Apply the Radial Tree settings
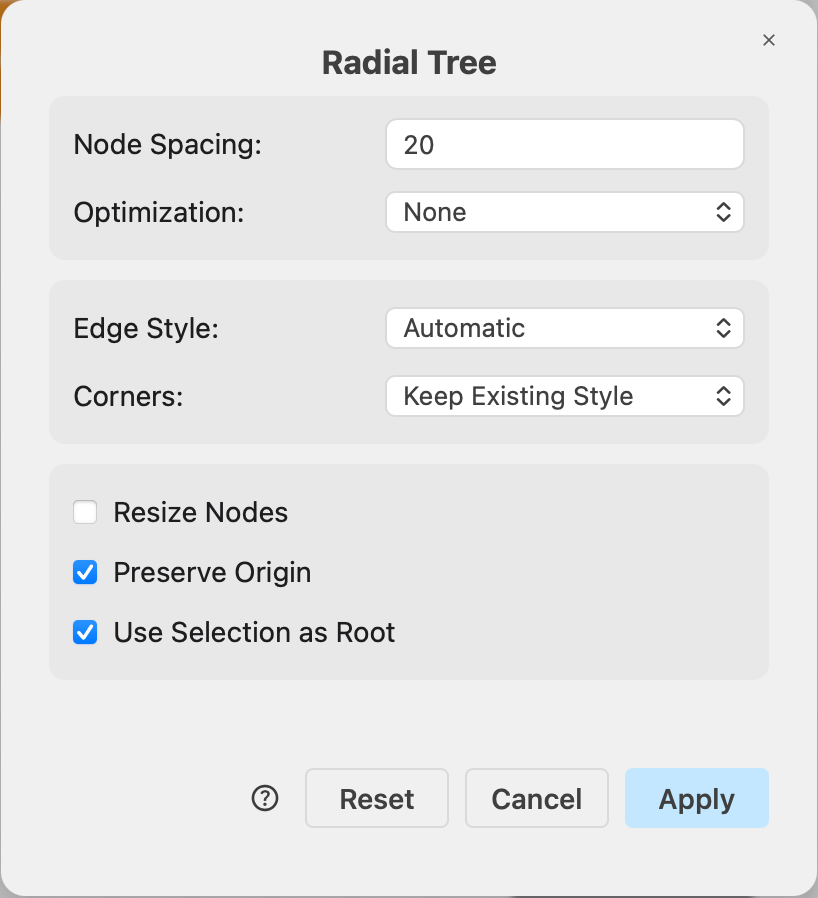 [x=697, y=798]
